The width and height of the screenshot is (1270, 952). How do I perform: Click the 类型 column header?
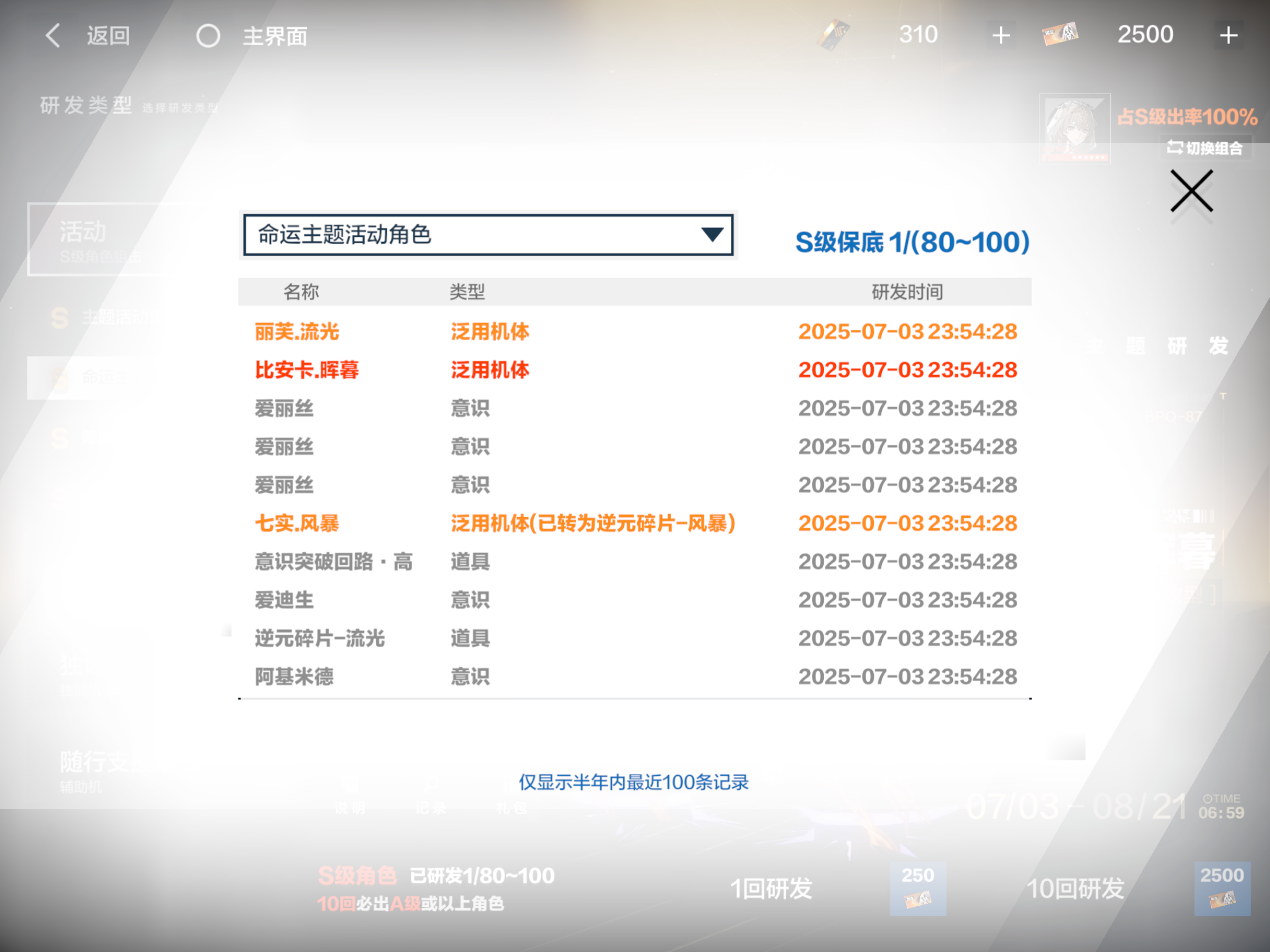coord(467,291)
